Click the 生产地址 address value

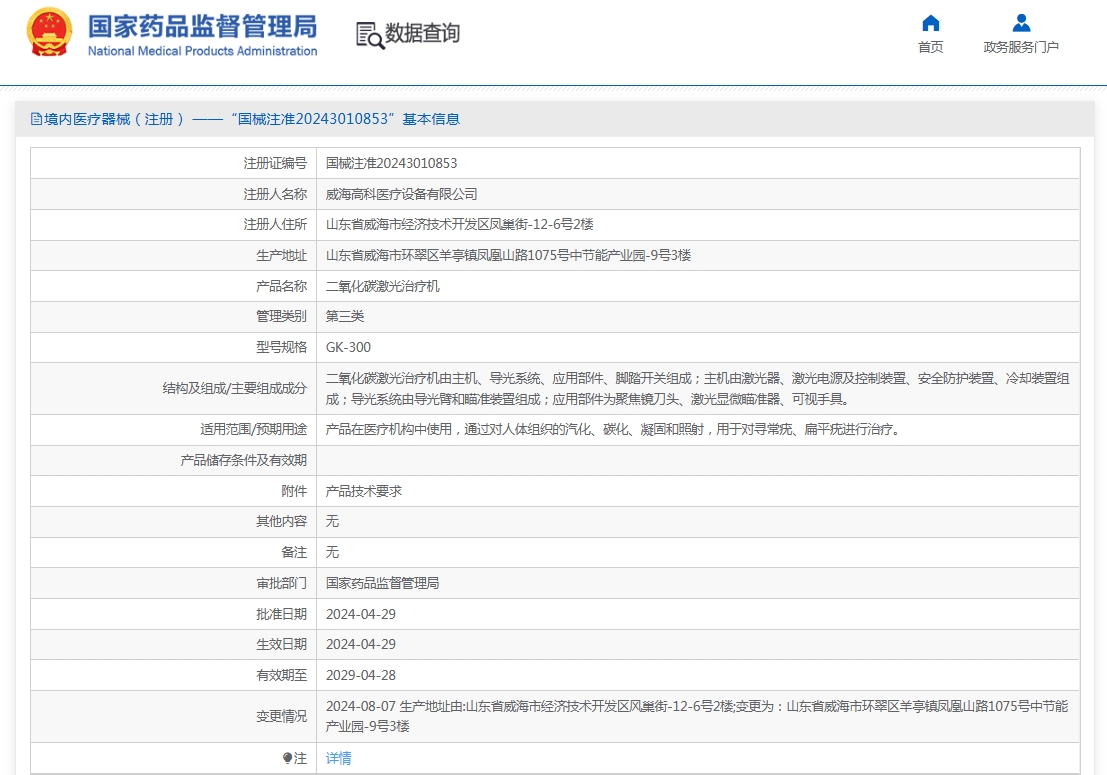(508, 256)
